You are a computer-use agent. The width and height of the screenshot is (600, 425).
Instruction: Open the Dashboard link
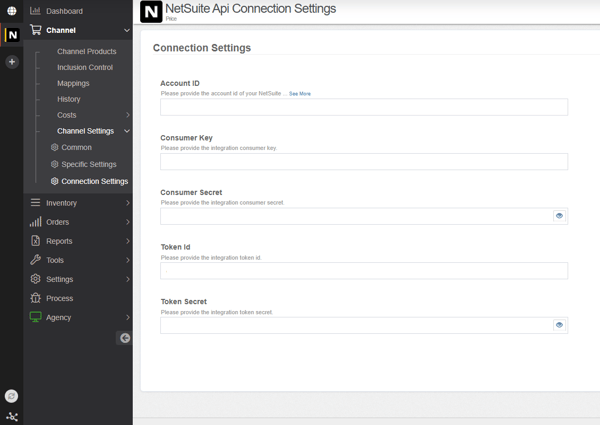pyautogui.click(x=64, y=11)
